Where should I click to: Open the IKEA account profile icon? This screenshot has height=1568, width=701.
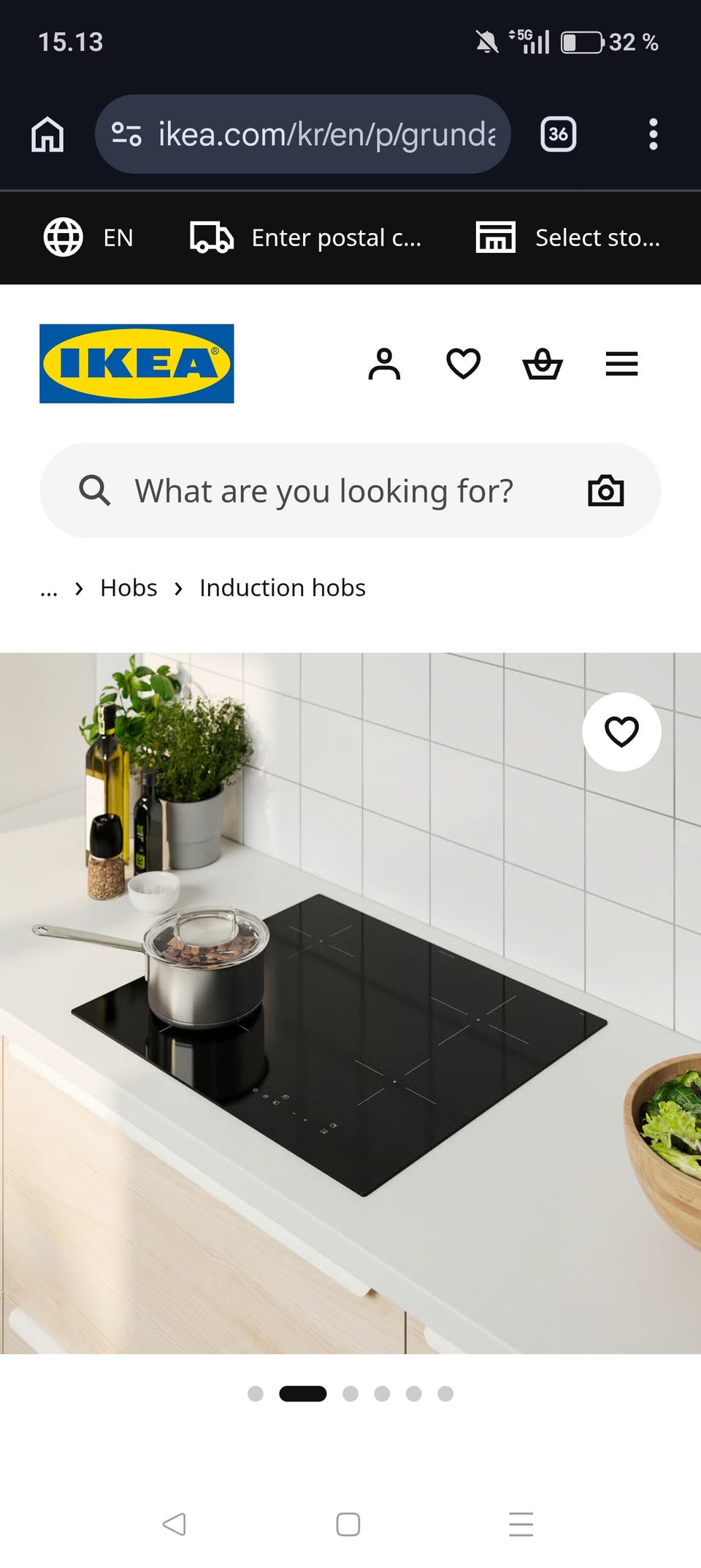pos(385,364)
